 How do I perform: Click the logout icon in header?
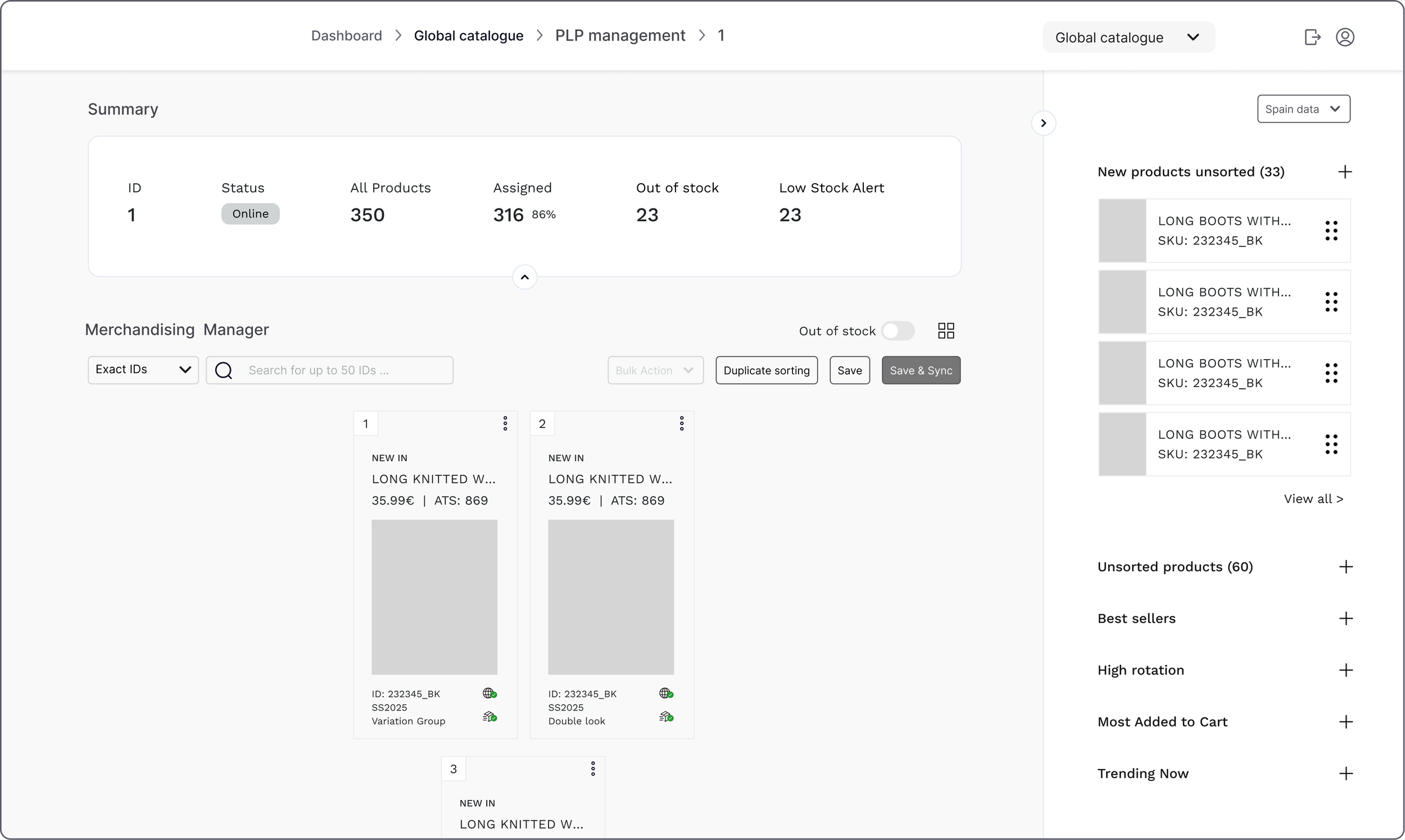(1312, 37)
